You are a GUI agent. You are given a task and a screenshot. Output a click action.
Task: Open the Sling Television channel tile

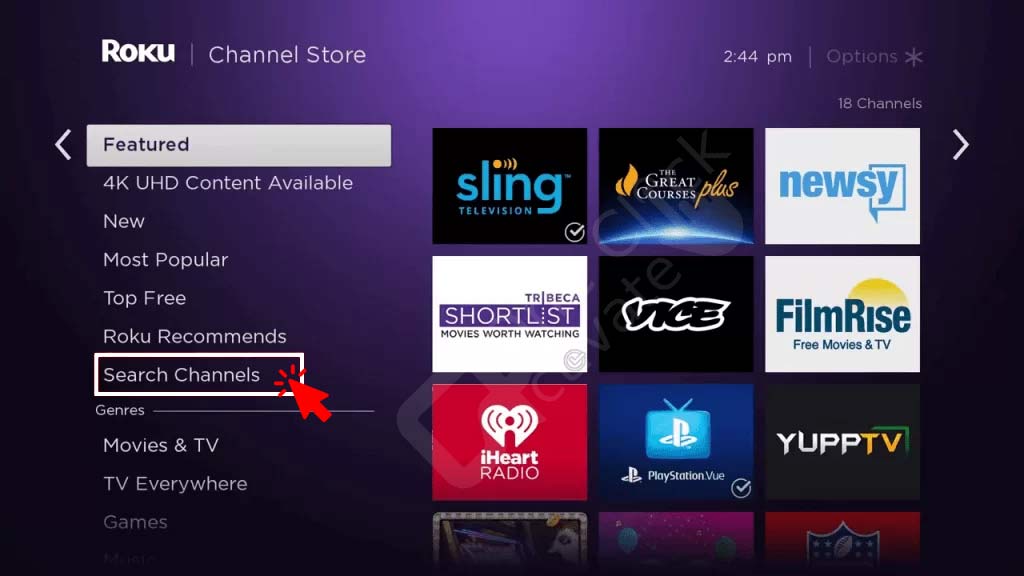[x=509, y=186]
